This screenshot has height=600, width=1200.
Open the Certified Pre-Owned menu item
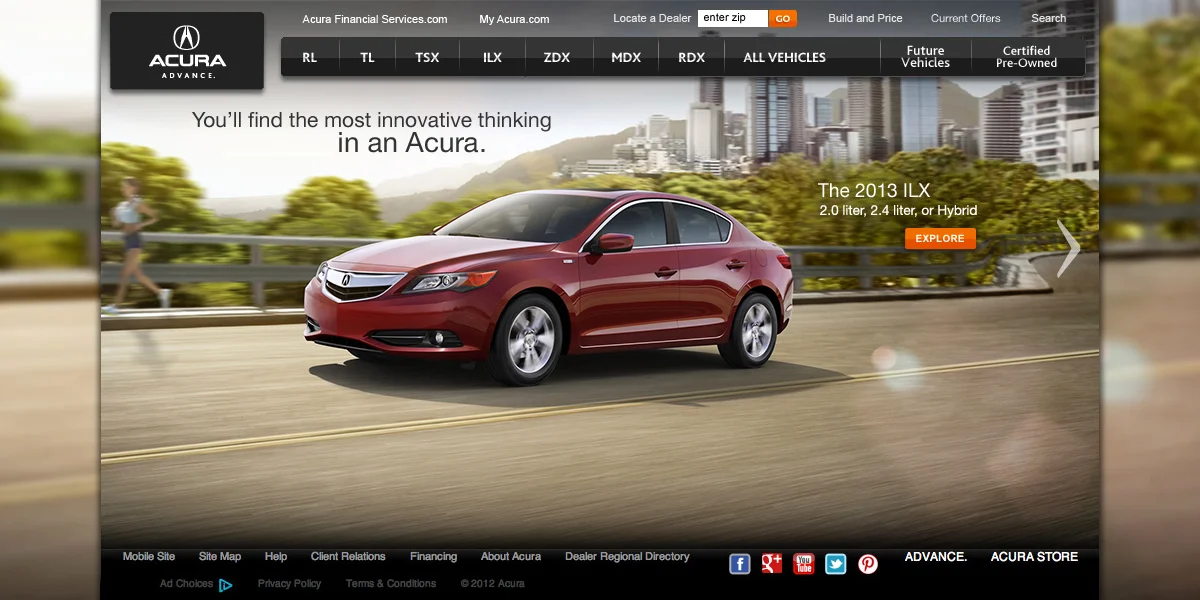click(1026, 57)
